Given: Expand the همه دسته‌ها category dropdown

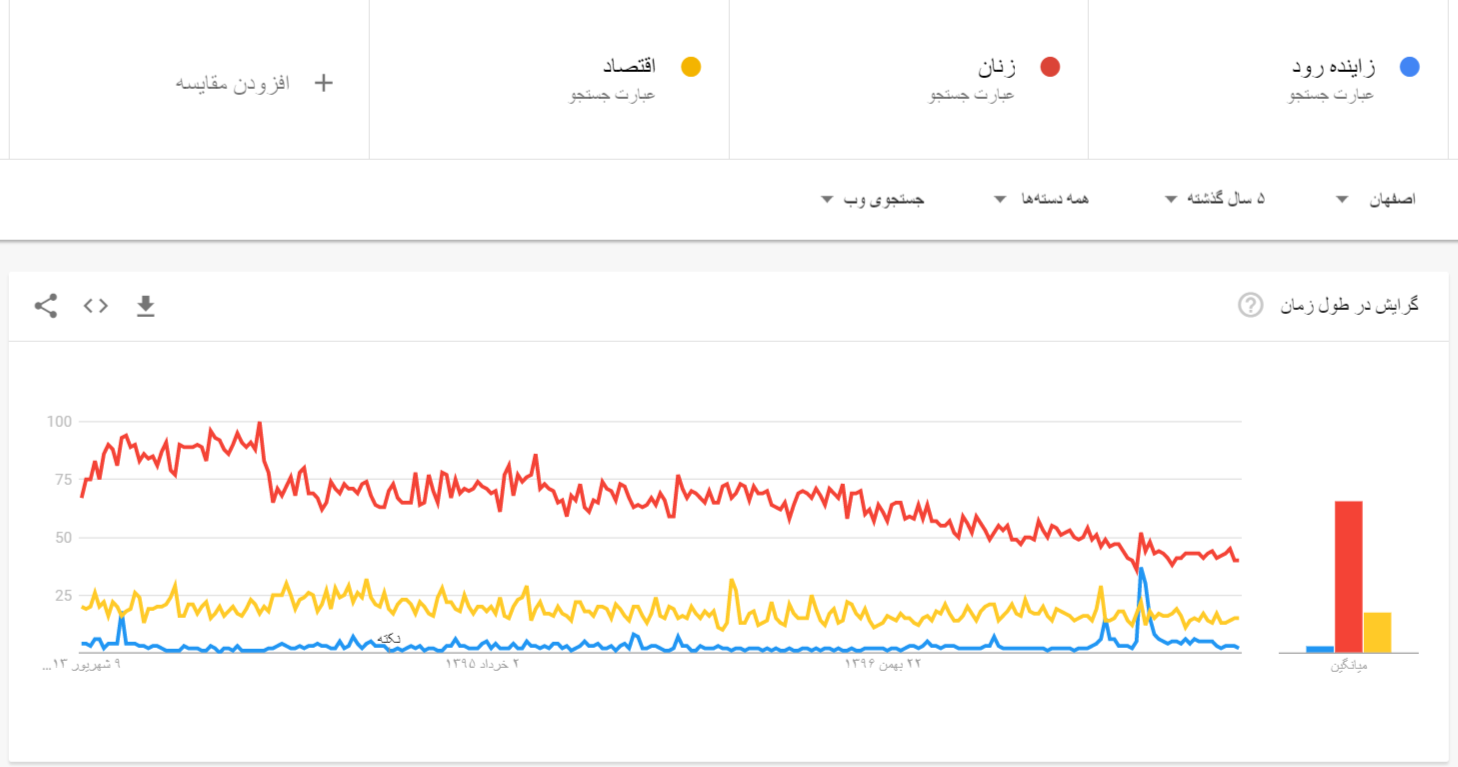Looking at the screenshot, I should click(x=1041, y=199).
